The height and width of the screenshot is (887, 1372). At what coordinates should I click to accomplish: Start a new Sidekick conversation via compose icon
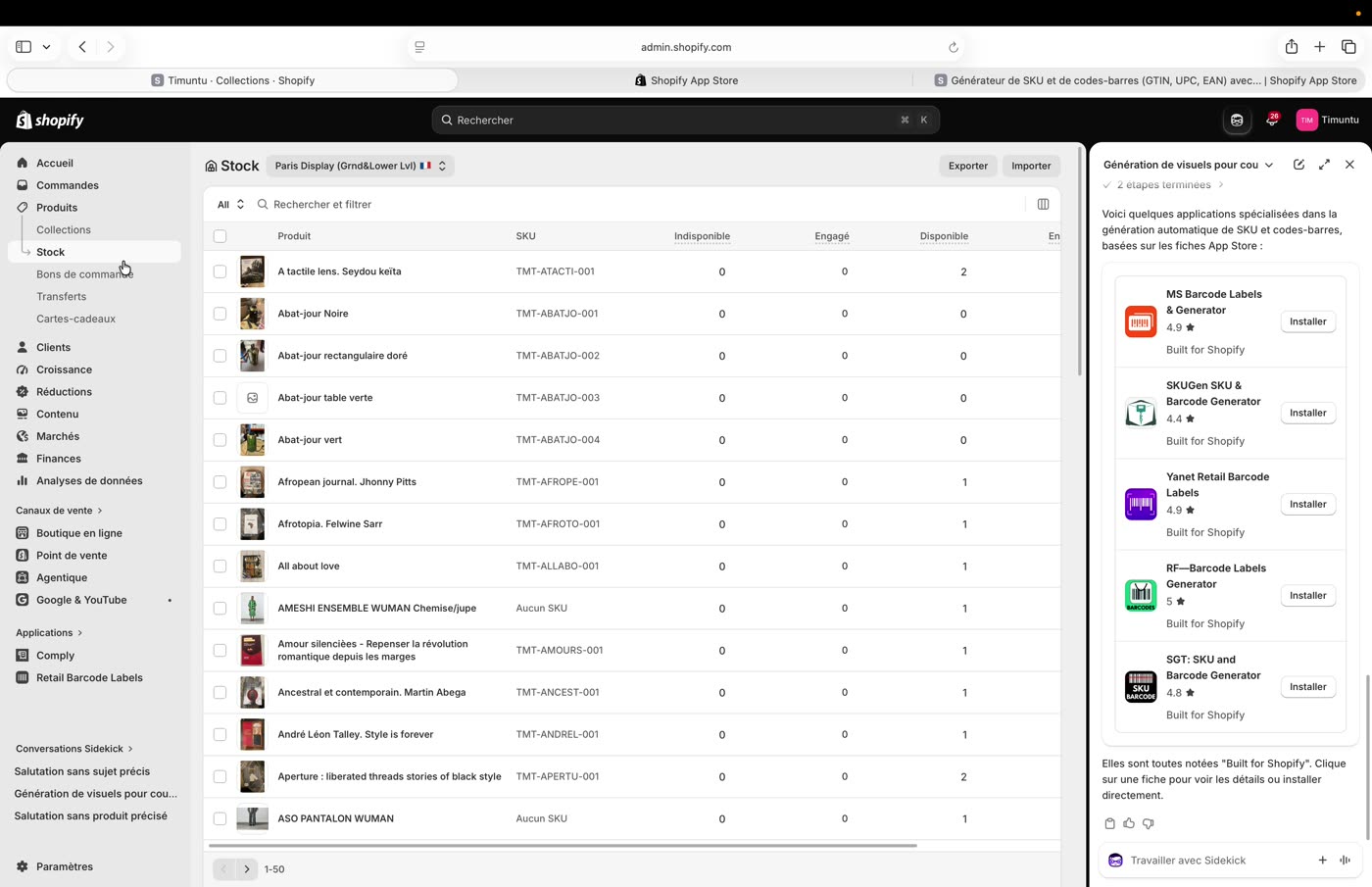(1298, 165)
